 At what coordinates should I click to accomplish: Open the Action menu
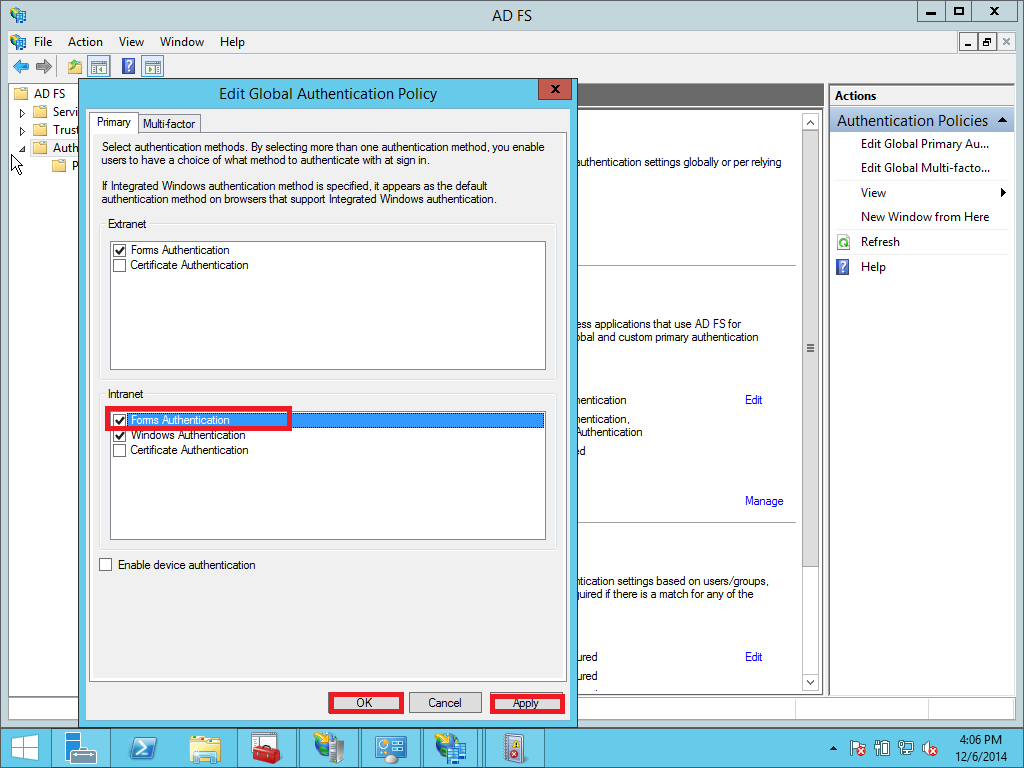click(x=85, y=42)
